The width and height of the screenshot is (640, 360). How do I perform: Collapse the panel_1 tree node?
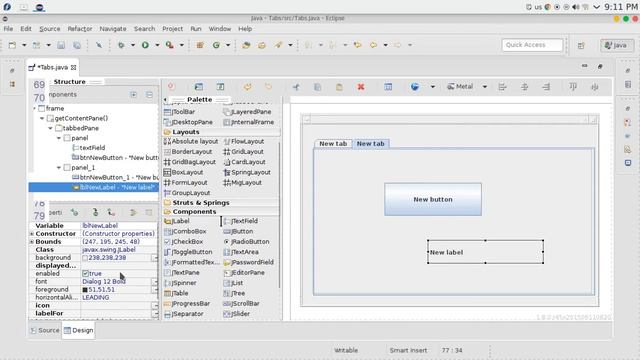point(59,167)
